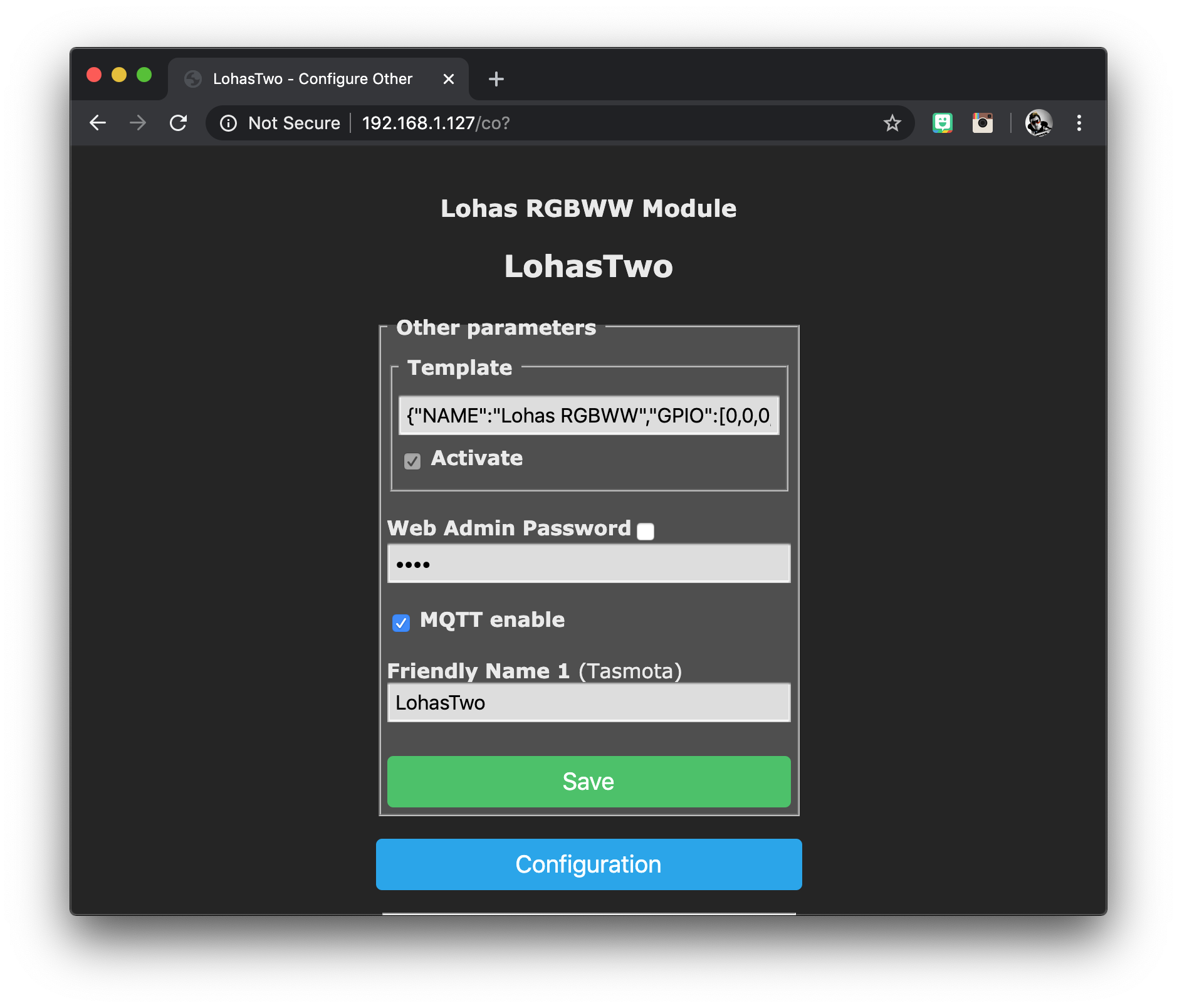Focus the Web Admin Password field
The height and width of the screenshot is (1008, 1177).
[x=589, y=564]
